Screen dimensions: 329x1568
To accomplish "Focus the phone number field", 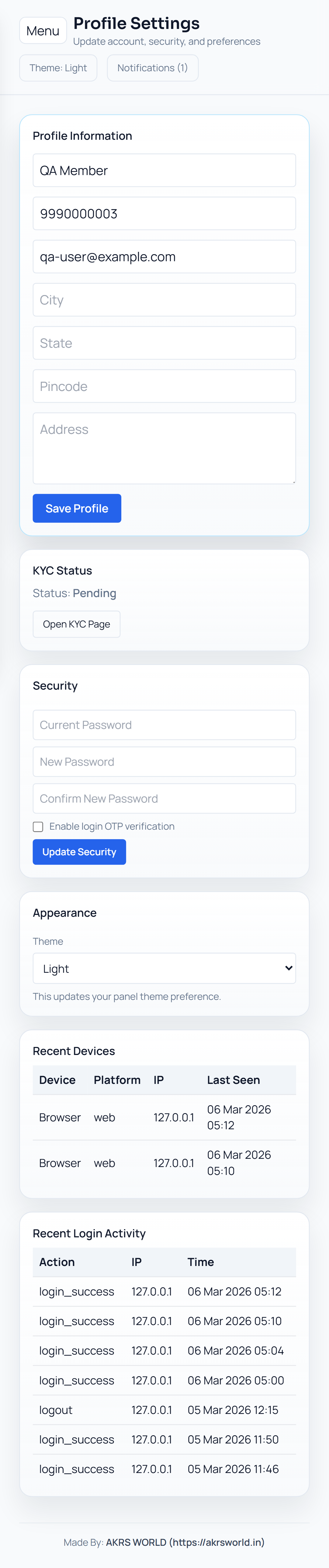I will coord(164,214).
